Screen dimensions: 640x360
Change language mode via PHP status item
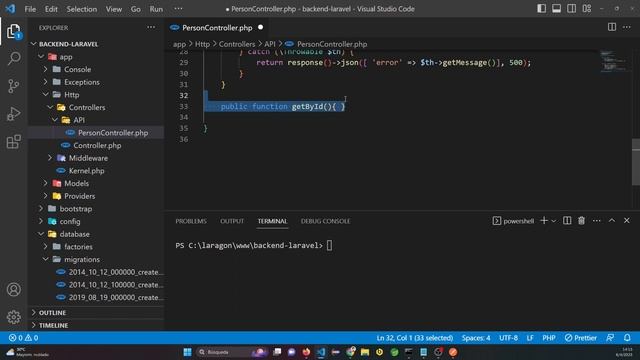(x=549, y=338)
